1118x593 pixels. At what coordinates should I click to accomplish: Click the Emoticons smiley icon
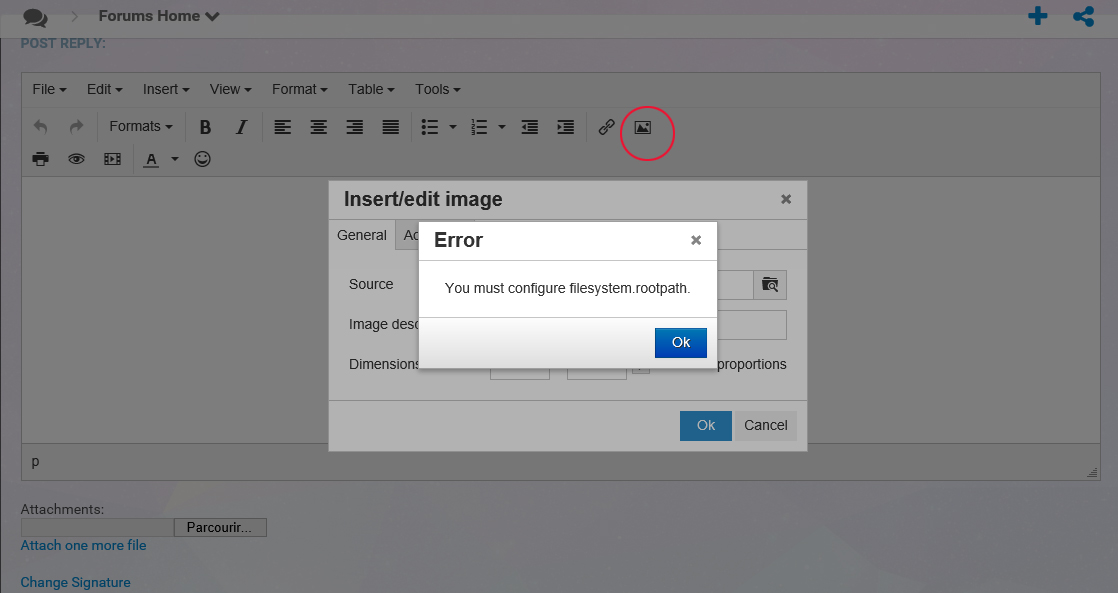[202, 159]
